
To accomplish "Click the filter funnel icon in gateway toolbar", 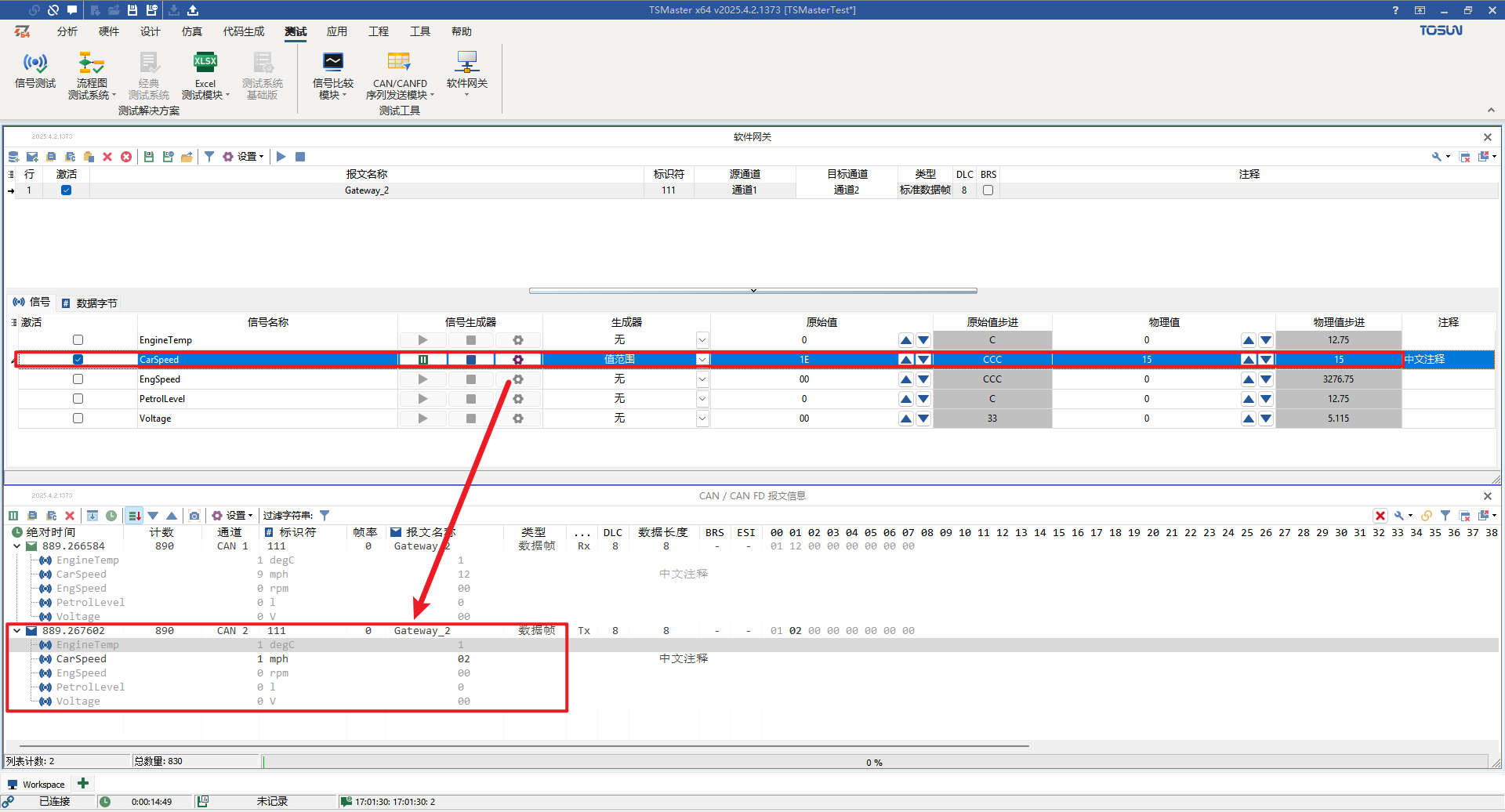I will pyautogui.click(x=209, y=157).
